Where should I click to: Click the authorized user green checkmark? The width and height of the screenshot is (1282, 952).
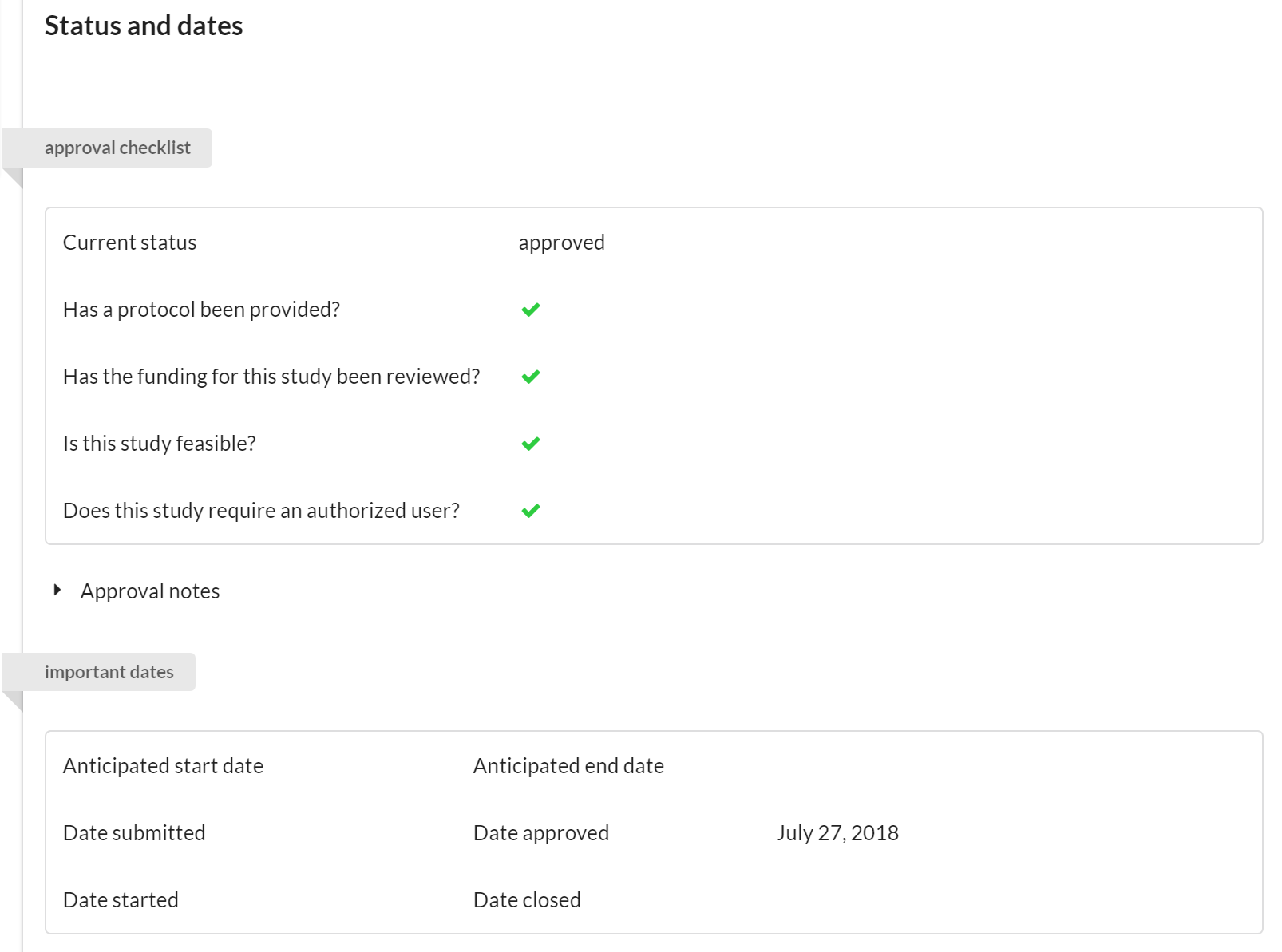pyautogui.click(x=531, y=511)
